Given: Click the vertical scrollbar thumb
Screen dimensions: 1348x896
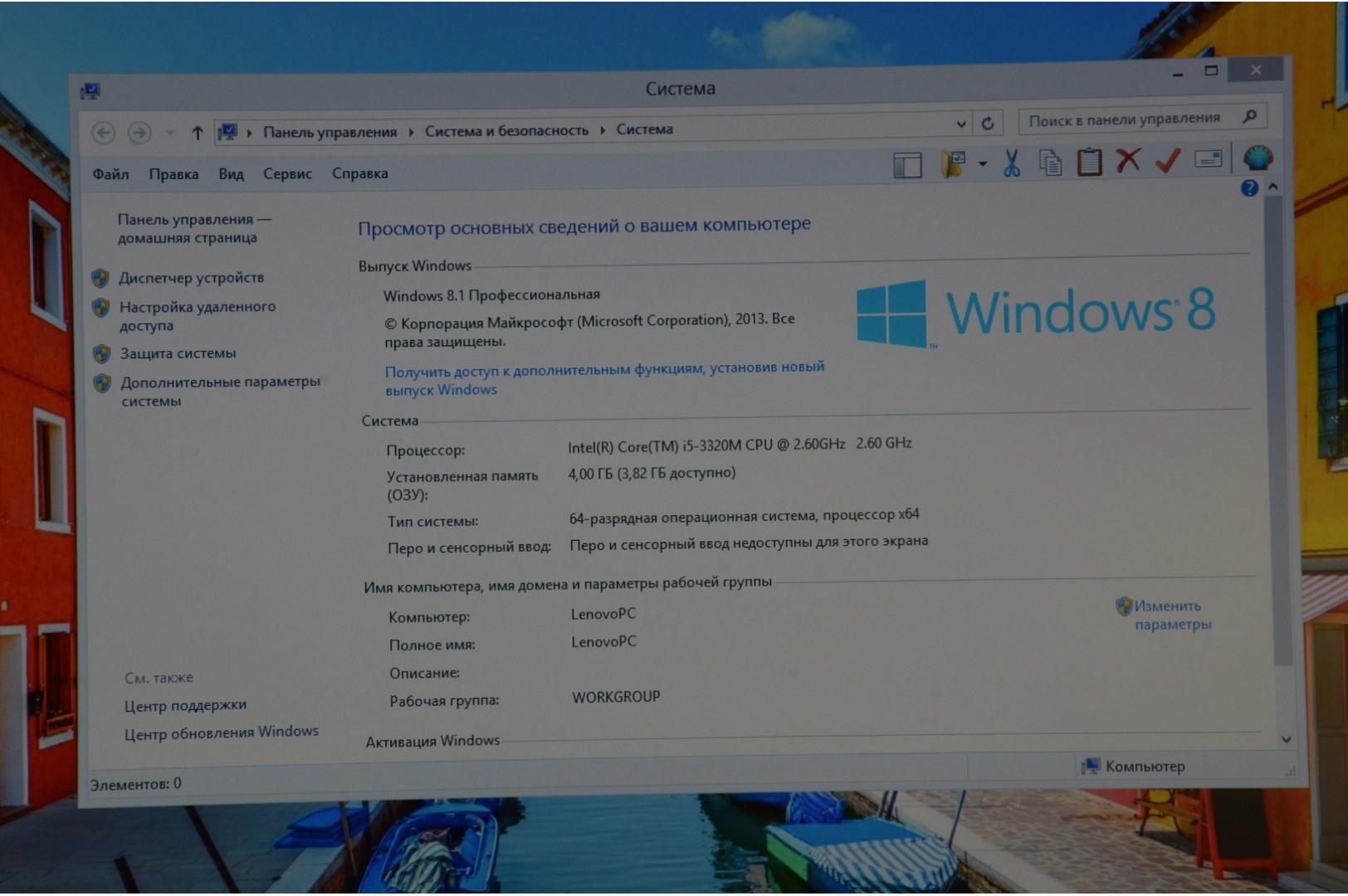Looking at the screenshot, I should pos(1282,431).
